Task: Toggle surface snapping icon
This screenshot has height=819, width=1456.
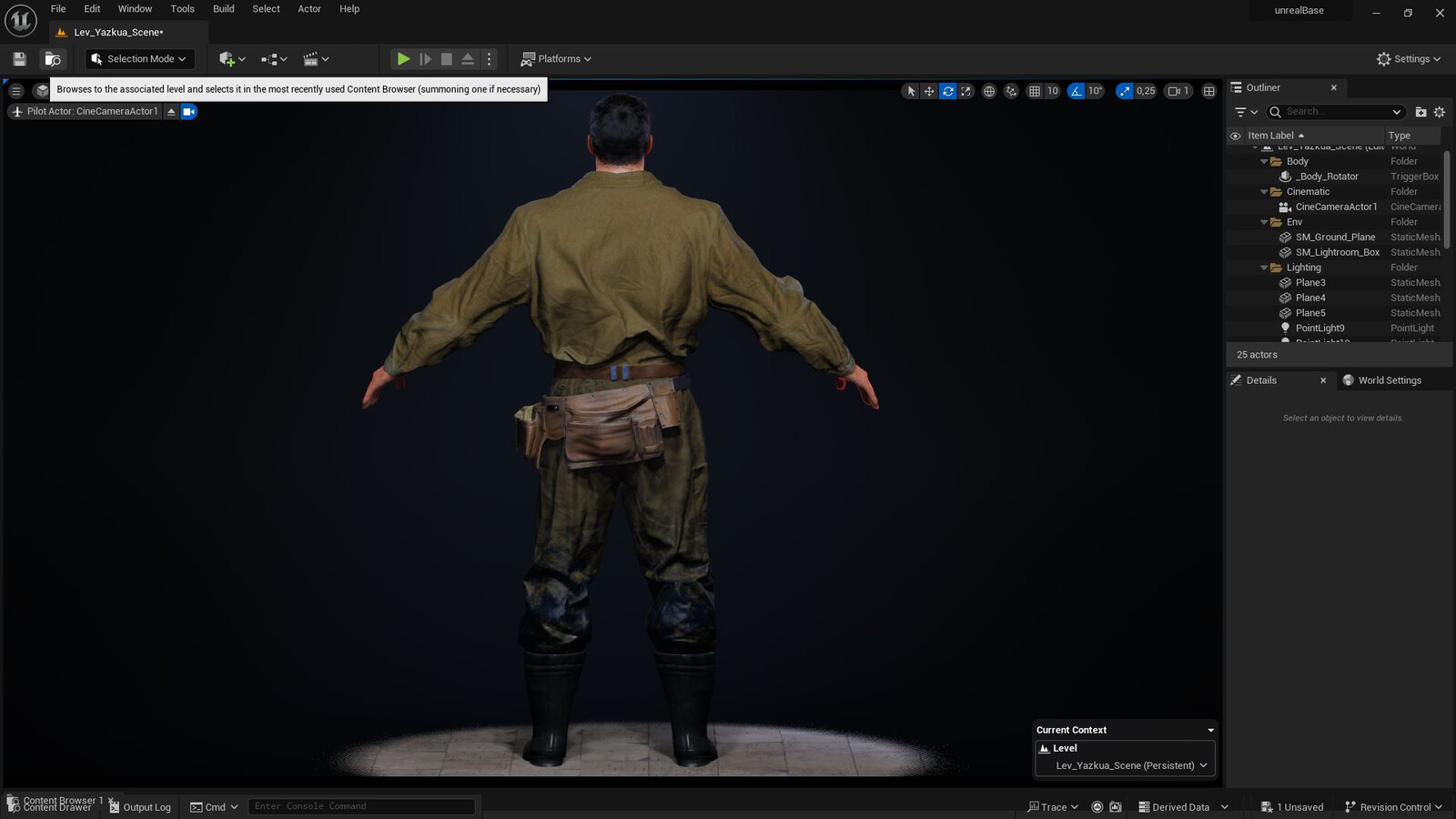Action: (1011, 91)
